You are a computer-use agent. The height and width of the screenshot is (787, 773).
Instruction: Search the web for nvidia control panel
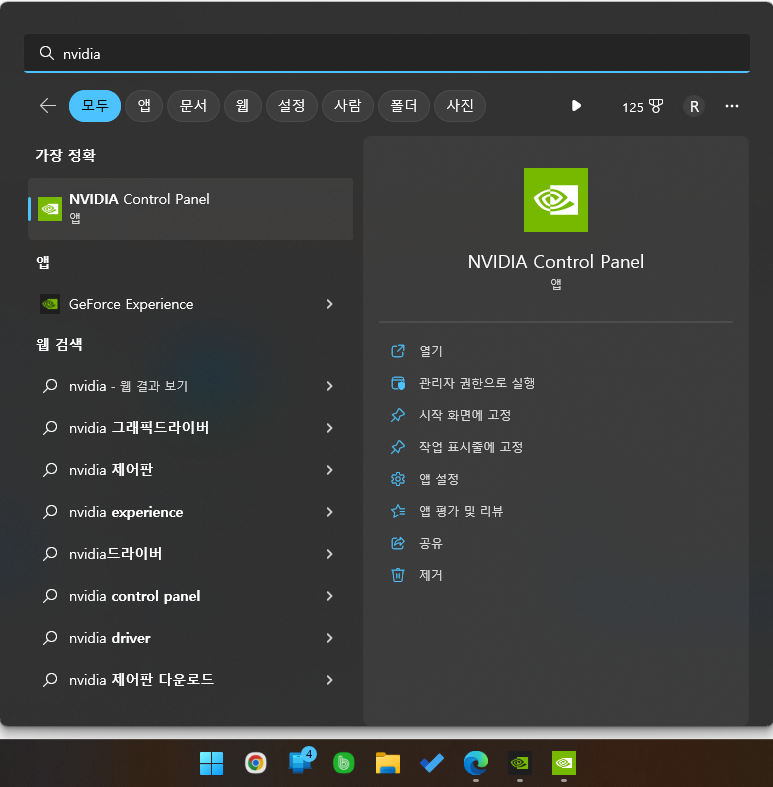pos(191,596)
